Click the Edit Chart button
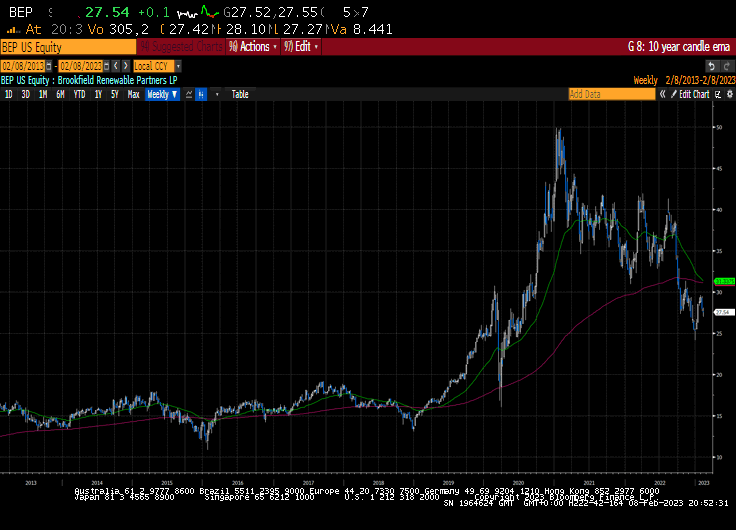The height and width of the screenshot is (530, 736). pos(690,94)
